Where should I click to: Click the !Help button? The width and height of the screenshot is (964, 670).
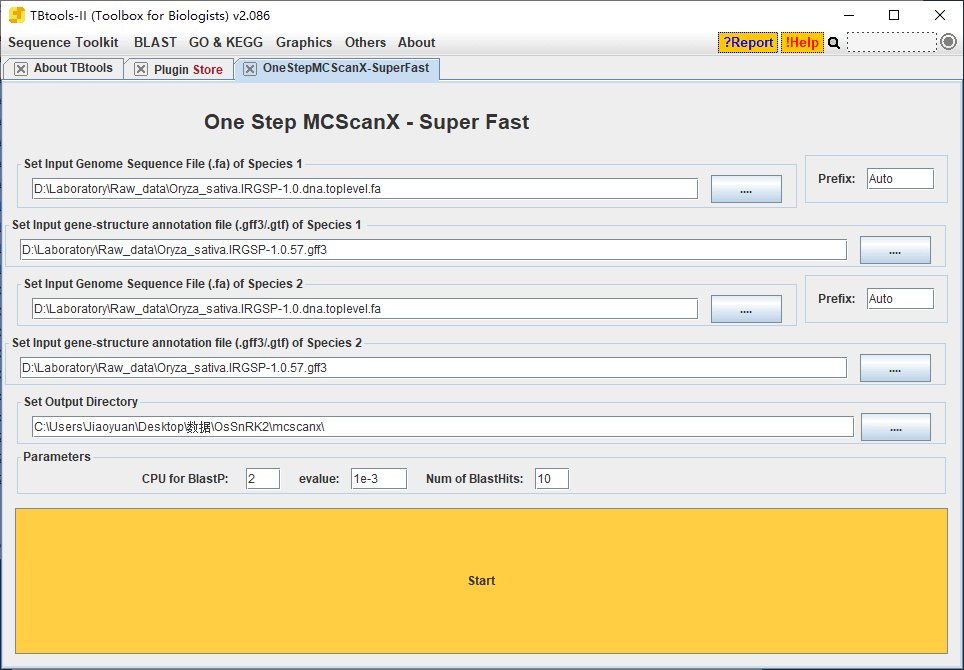[802, 42]
